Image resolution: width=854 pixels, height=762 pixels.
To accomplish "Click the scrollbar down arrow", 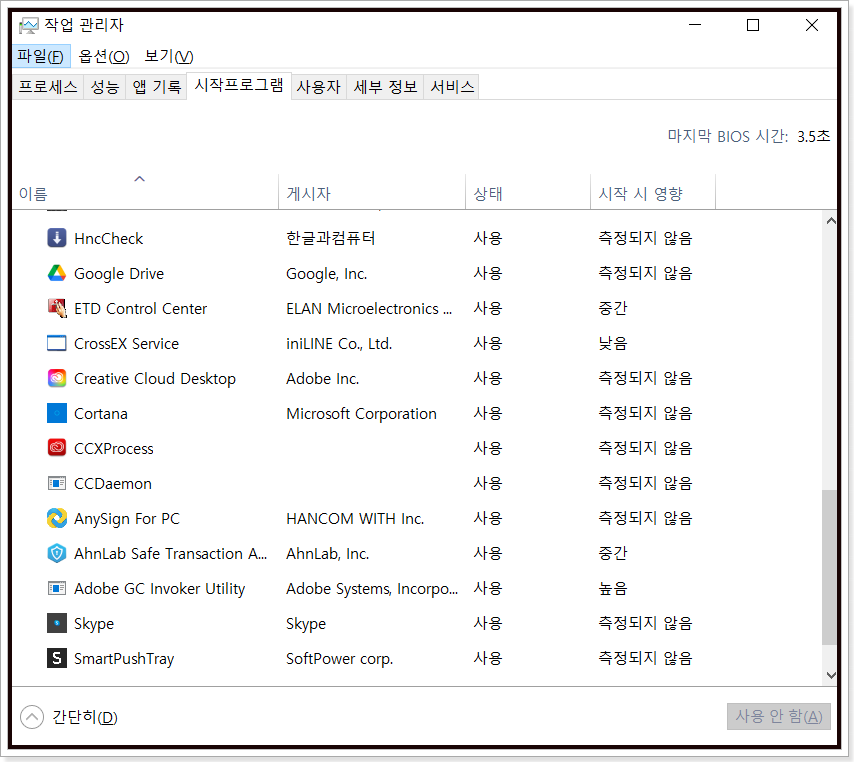I will 831,675.
